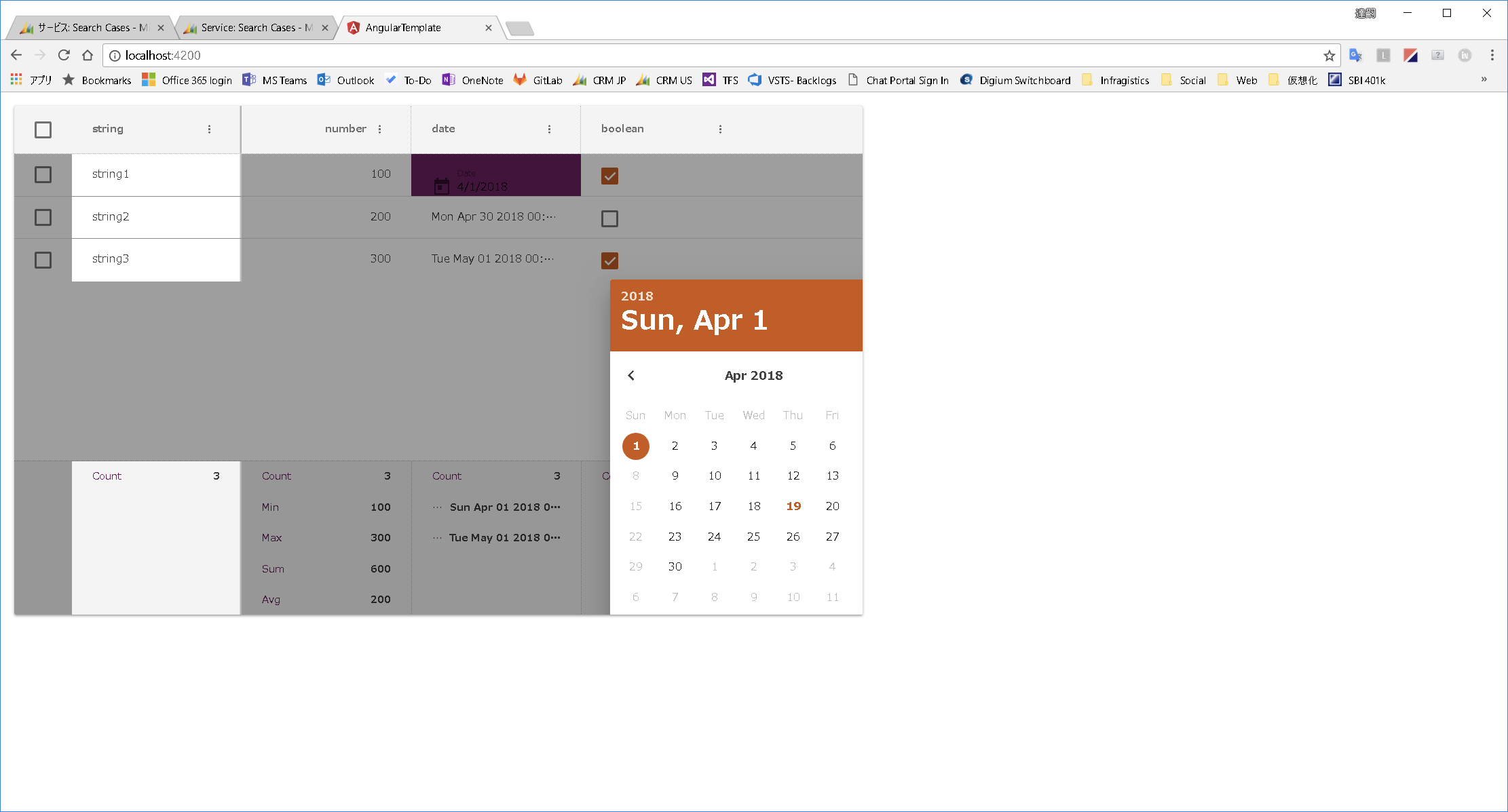
Task: Pick April 19 in the calendar
Action: (793, 506)
